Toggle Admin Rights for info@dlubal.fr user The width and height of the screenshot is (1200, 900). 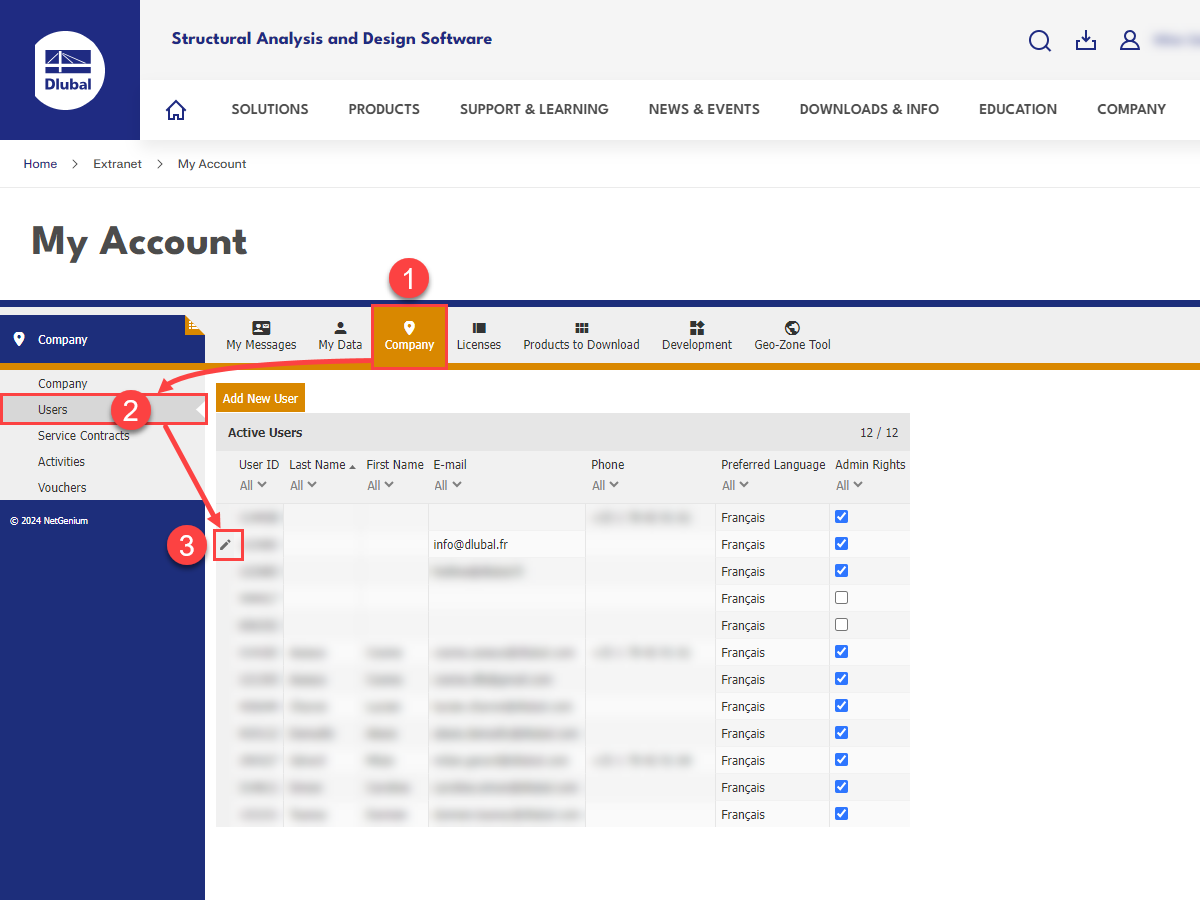click(841, 544)
